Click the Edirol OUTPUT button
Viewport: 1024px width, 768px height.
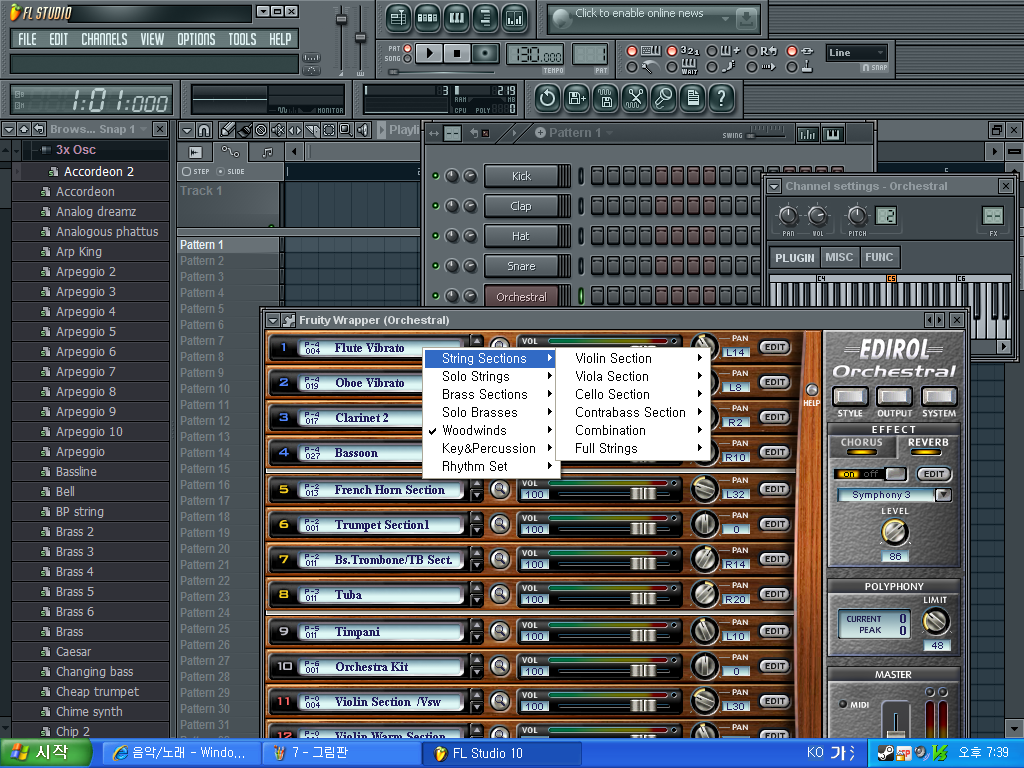tap(894, 396)
